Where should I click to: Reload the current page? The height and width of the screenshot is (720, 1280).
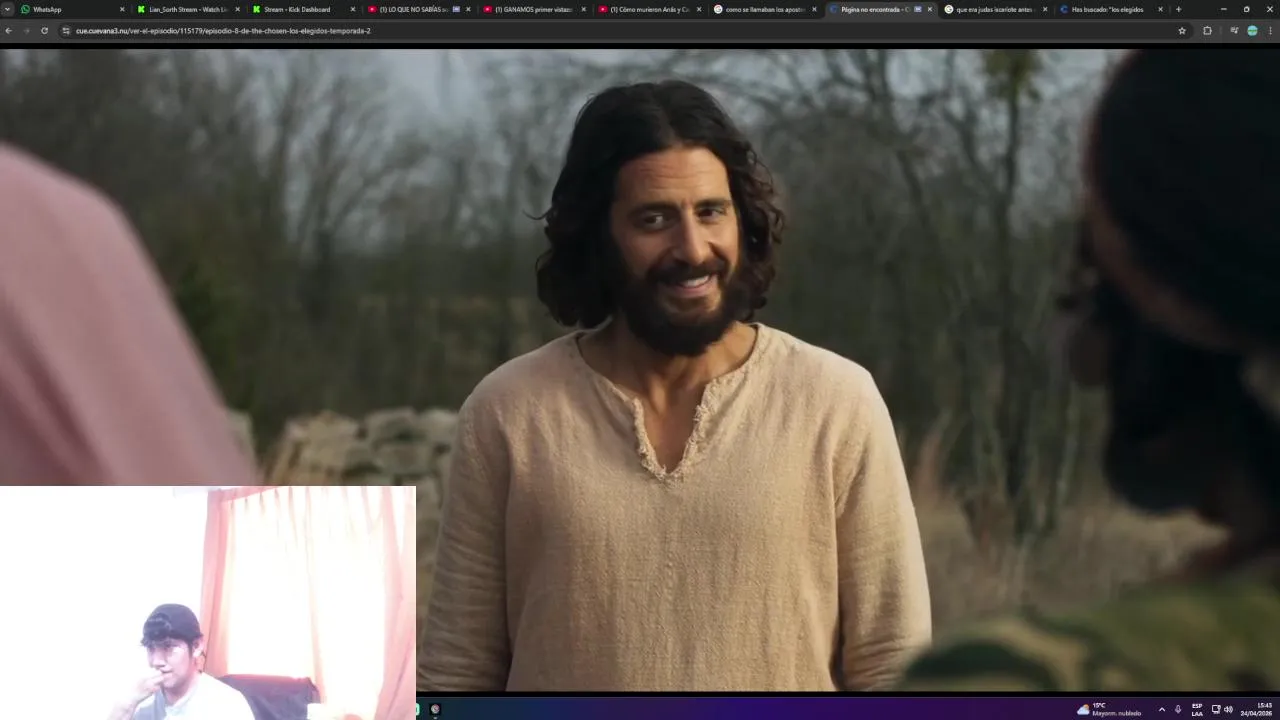click(44, 30)
